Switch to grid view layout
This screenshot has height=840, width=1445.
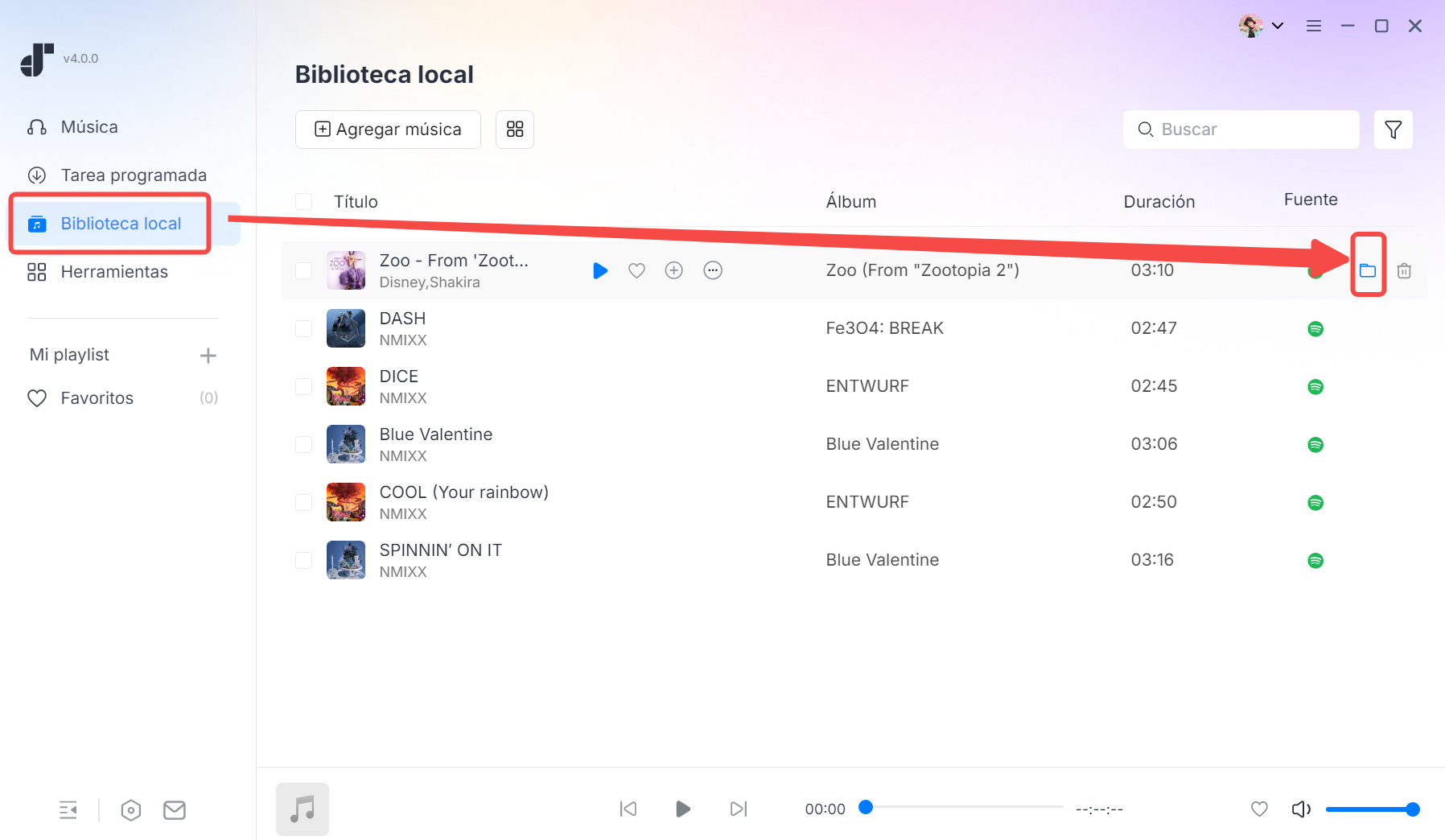tap(515, 130)
